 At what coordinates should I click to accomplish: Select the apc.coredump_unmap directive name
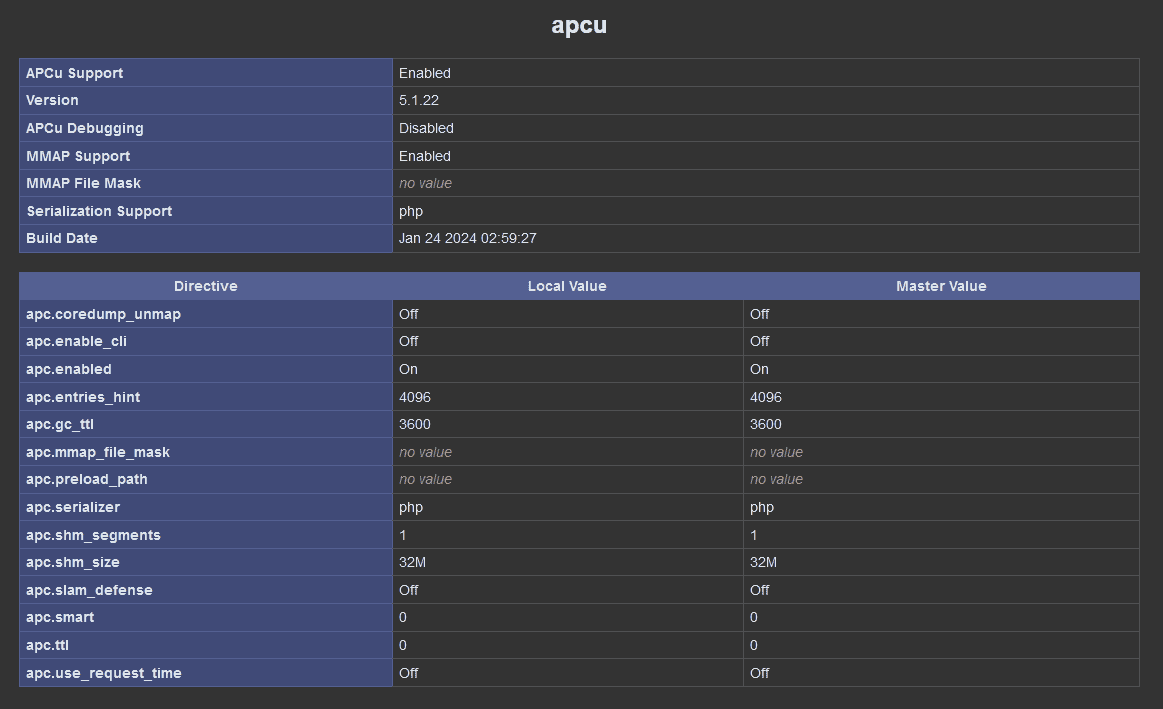103,314
